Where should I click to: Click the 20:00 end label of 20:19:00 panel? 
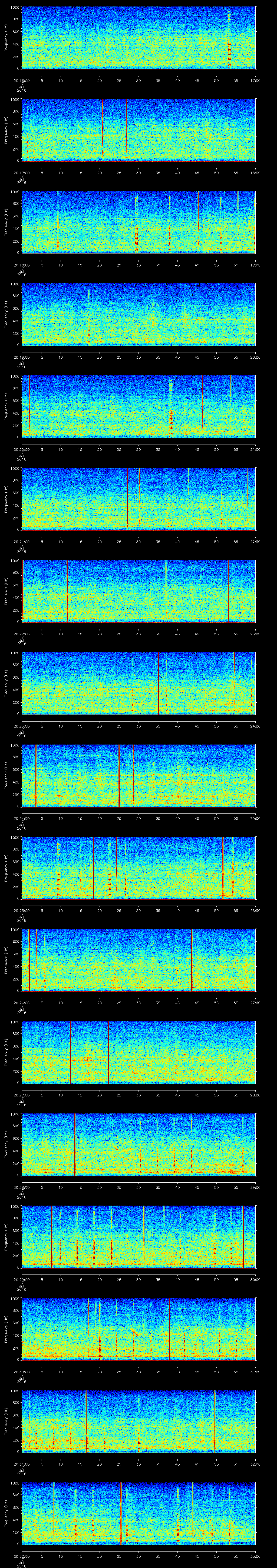tap(255, 357)
